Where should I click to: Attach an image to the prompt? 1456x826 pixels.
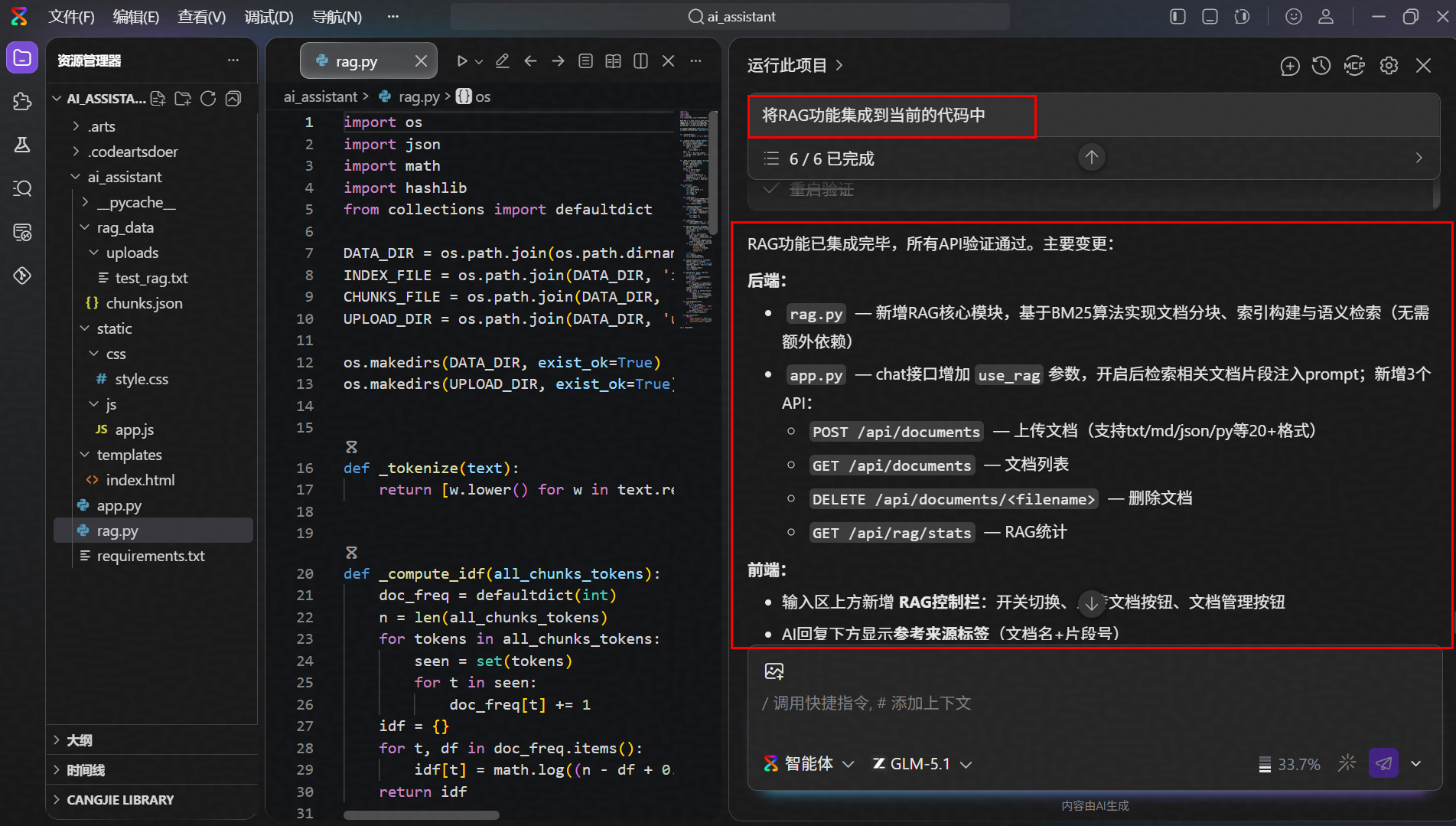[x=774, y=671]
